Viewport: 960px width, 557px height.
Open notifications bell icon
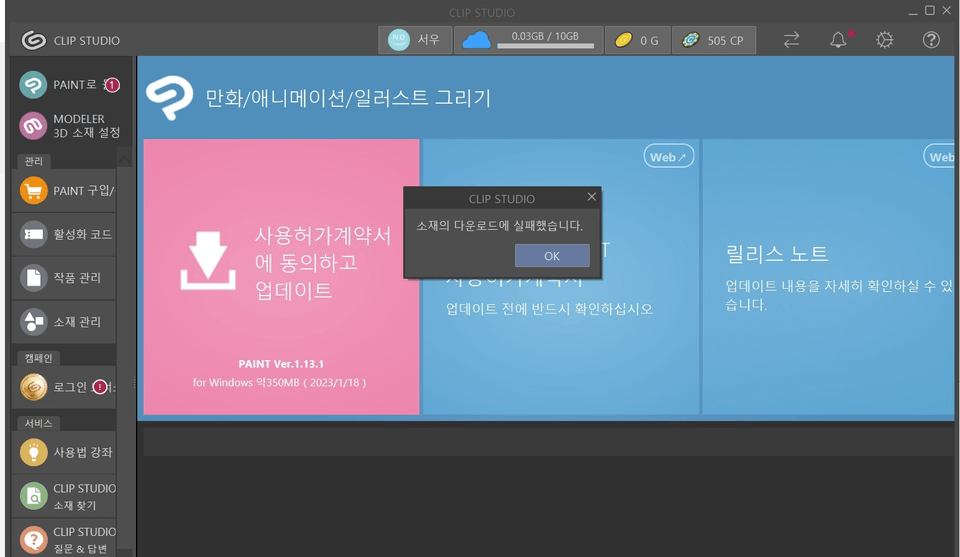tap(838, 40)
